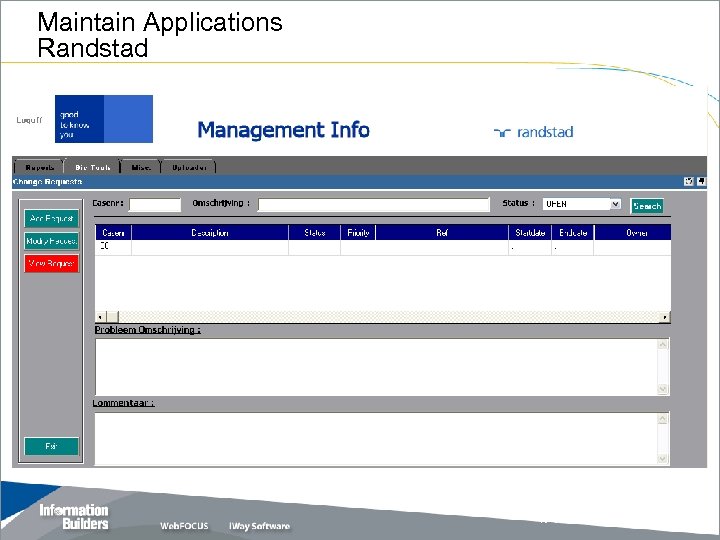Click the Ref column header

[x=442, y=233]
